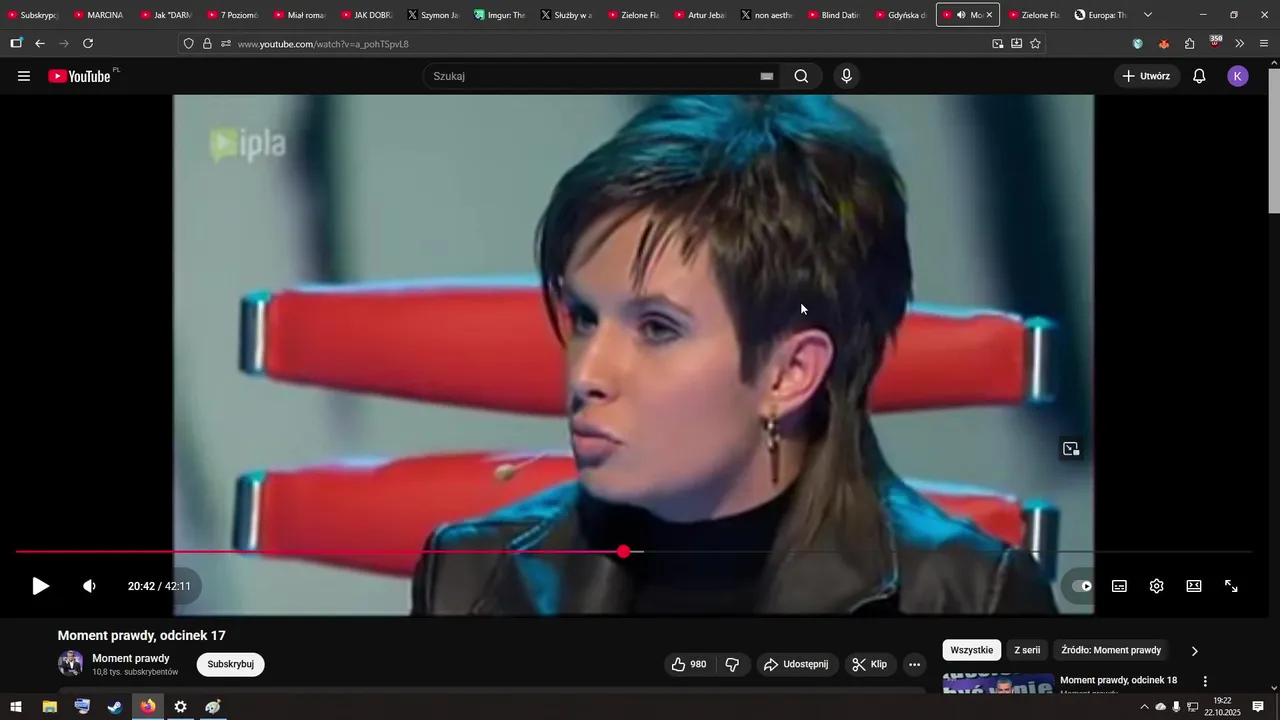Like the video with 980 likes

[x=689, y=664]
